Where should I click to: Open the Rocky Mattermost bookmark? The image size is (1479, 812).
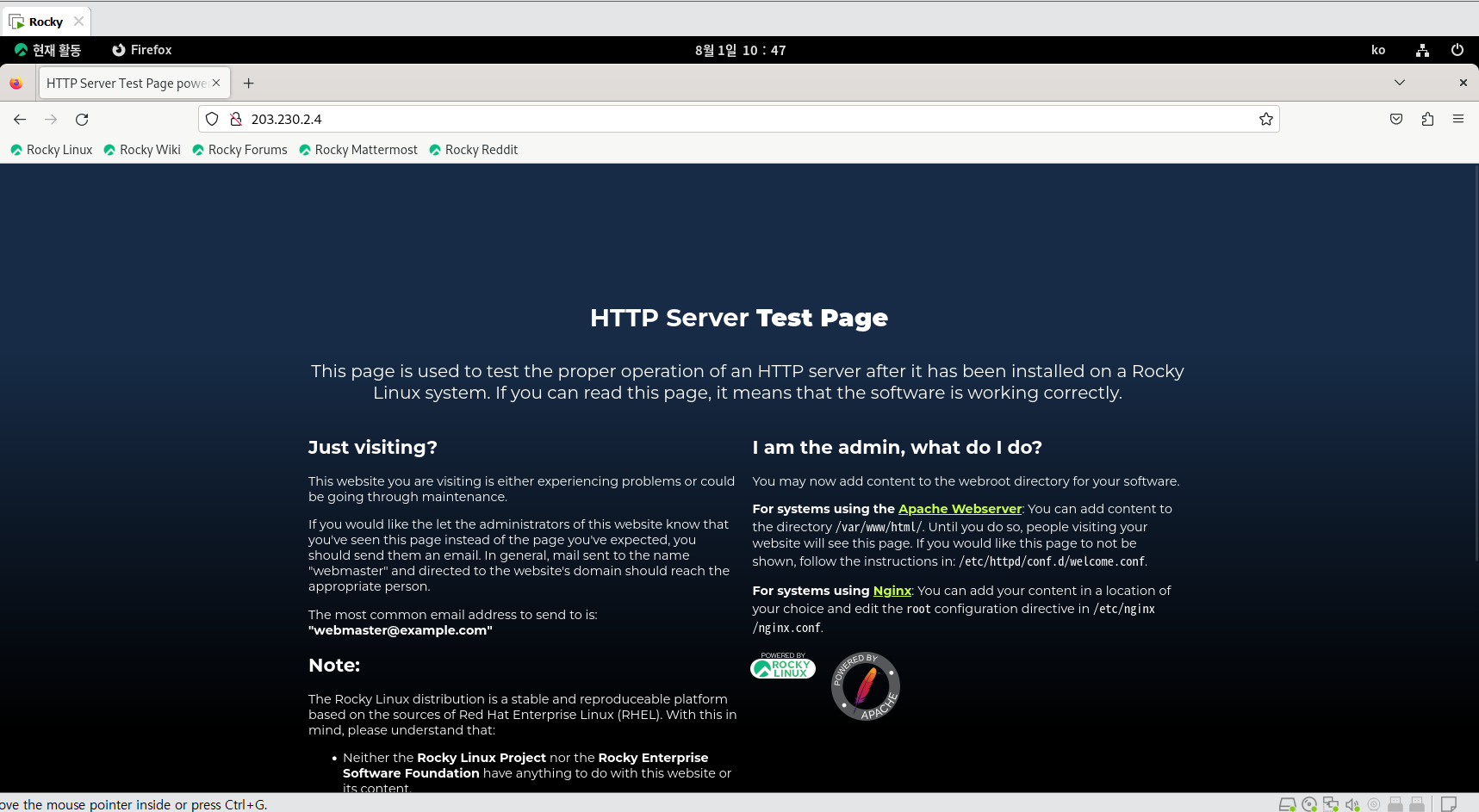pyautogui.click(x=358, y=150)
